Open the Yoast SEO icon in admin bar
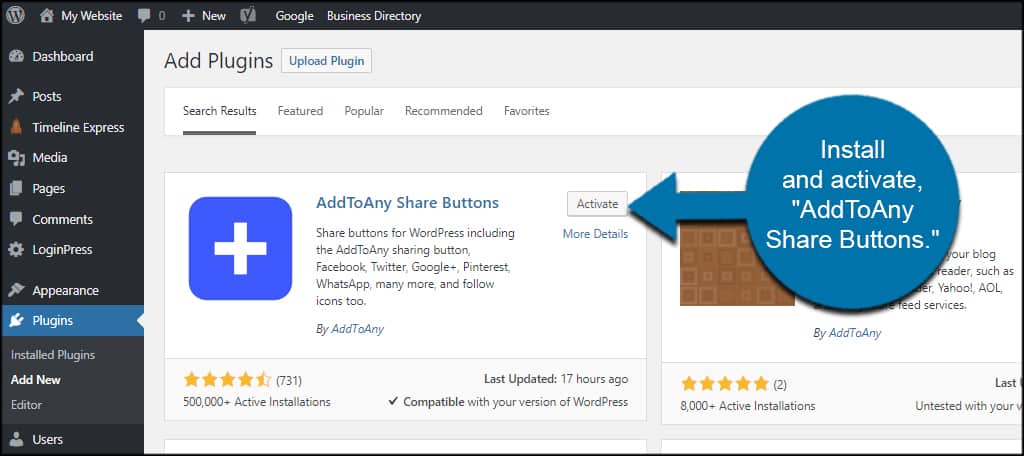The height and width of the screenshot is (456, 1024). 248,15
